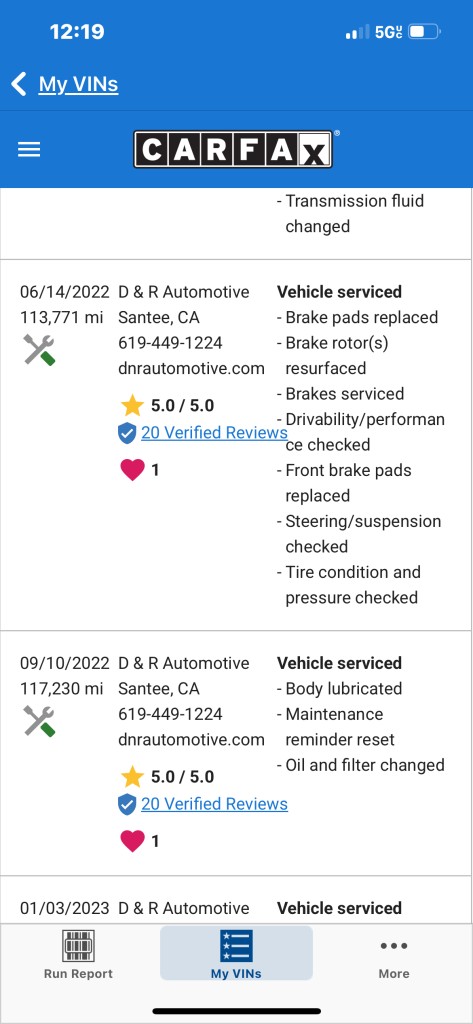Tap wrench icon for 06/14/2022 service

pyautogui.click(x=39, y=349)
